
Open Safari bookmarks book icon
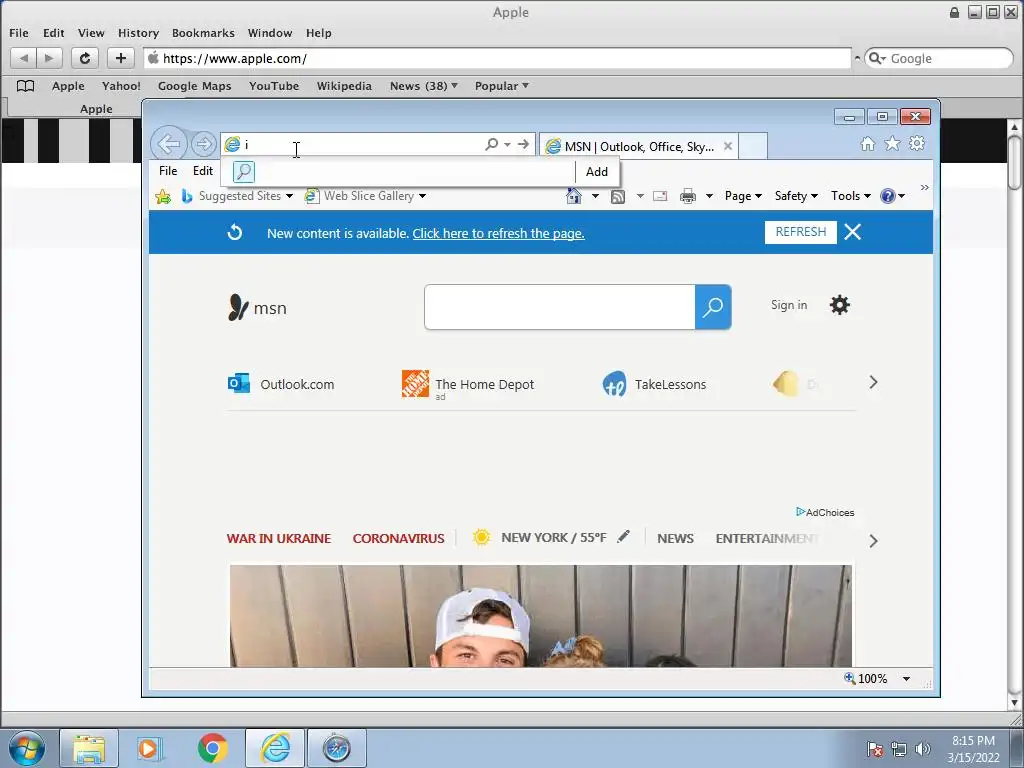(x=25, y=86)
